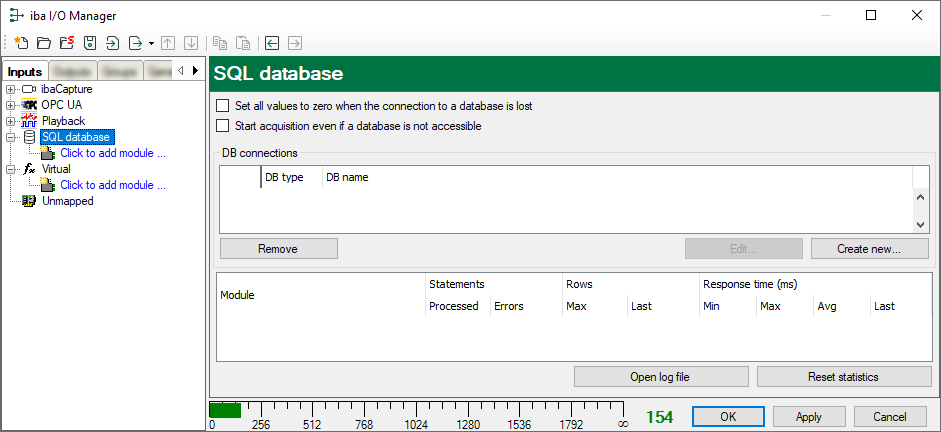Click the Min response time header
Image resolution: width=941 pixels, height=432 pixels.
coord(727,306)
